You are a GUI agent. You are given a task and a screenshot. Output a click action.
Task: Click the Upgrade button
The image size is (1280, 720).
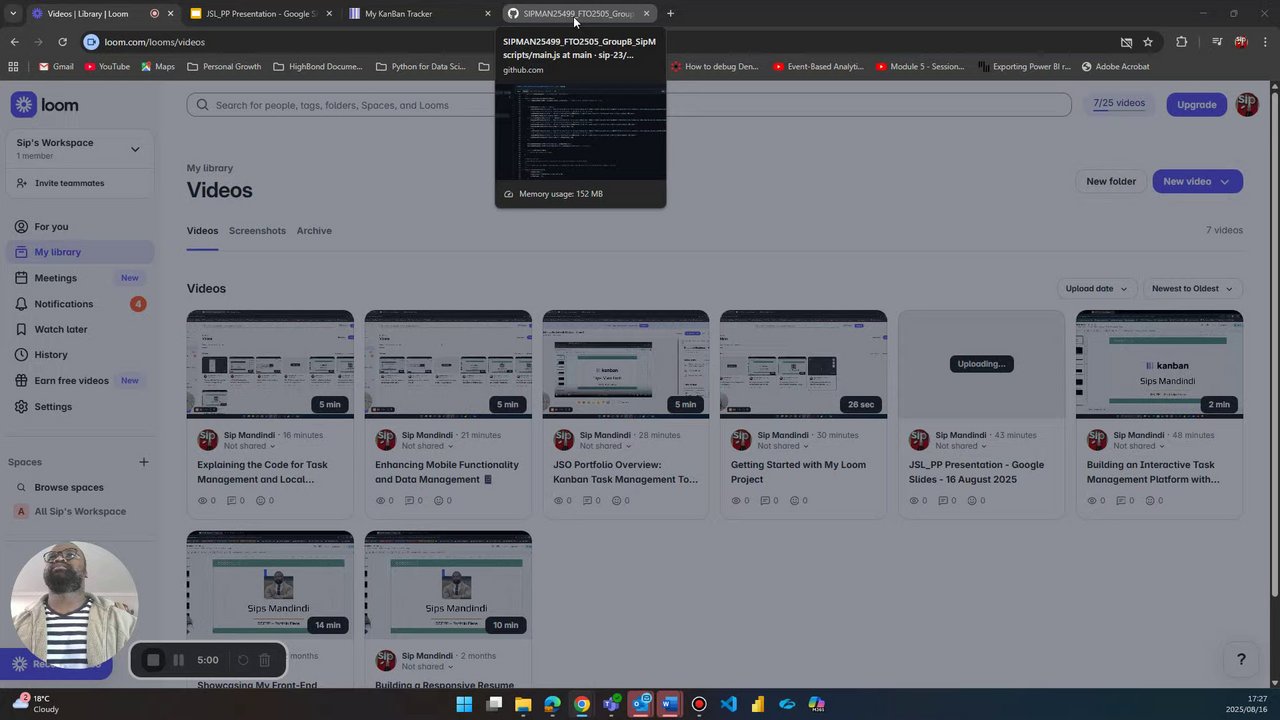(x=1196, y=104)
